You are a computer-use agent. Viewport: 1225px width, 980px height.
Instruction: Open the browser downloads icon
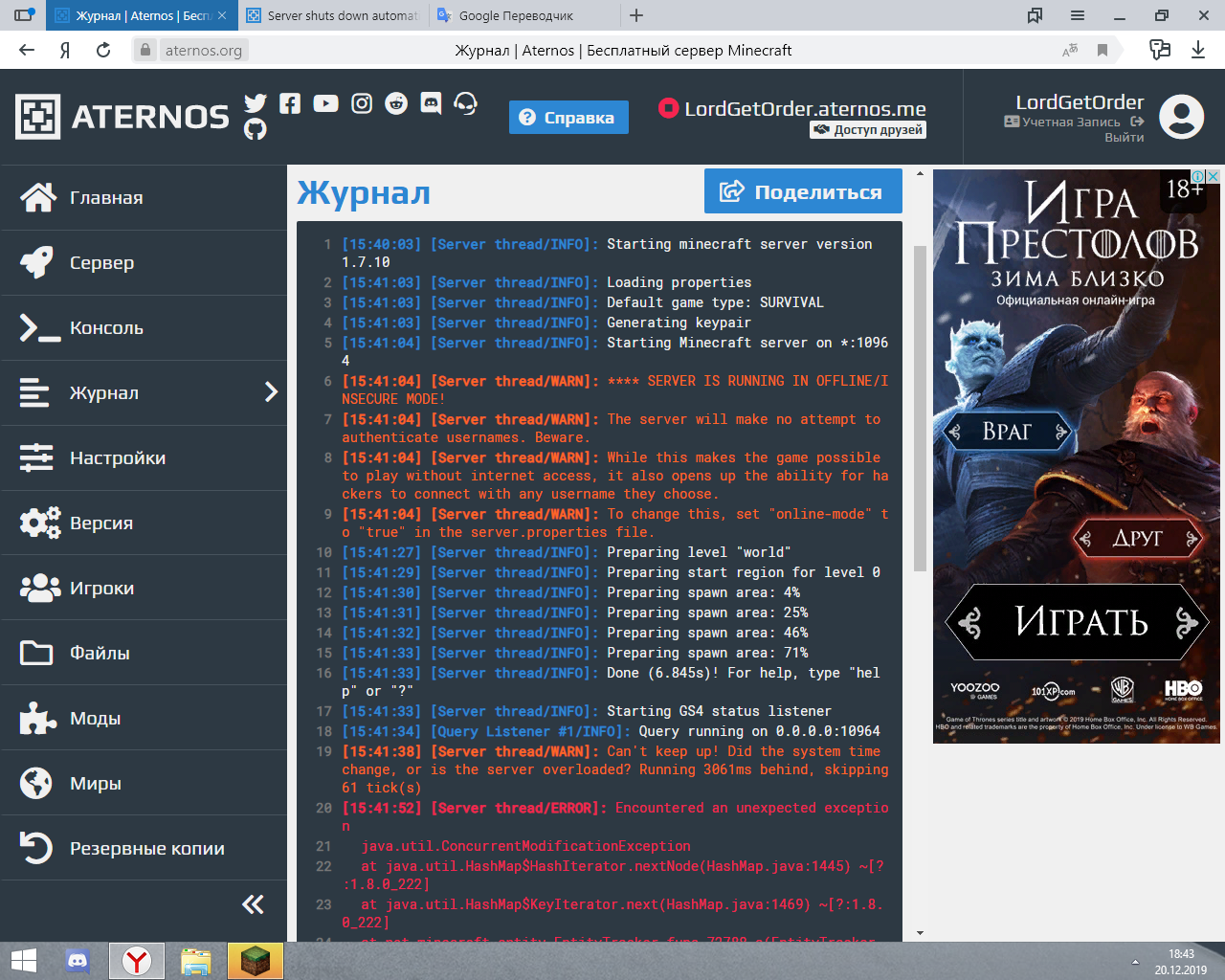(x=1198, y=50)
